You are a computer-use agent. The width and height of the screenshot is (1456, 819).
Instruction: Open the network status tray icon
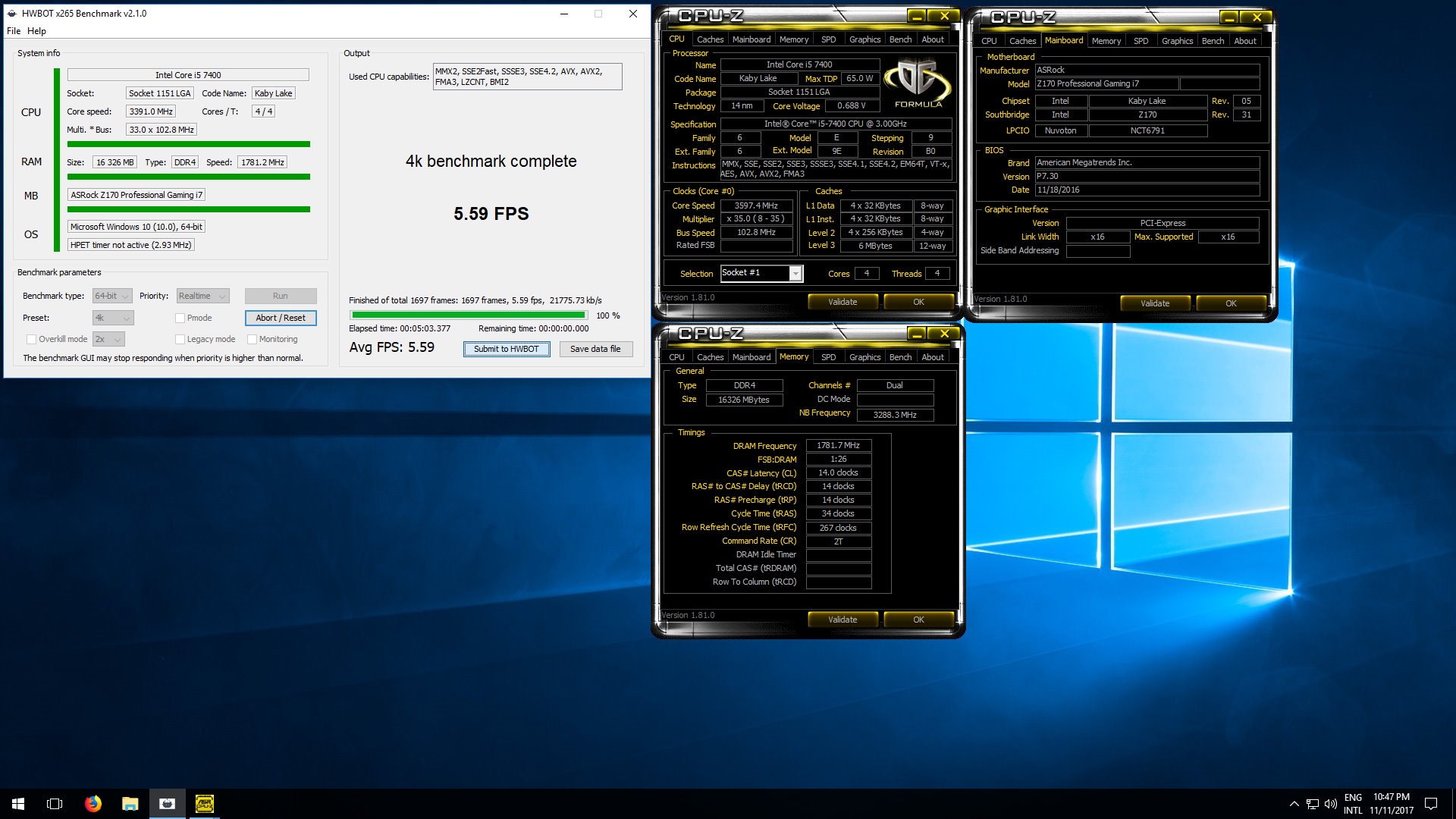pyautogui.click(x=1312, y=804)
